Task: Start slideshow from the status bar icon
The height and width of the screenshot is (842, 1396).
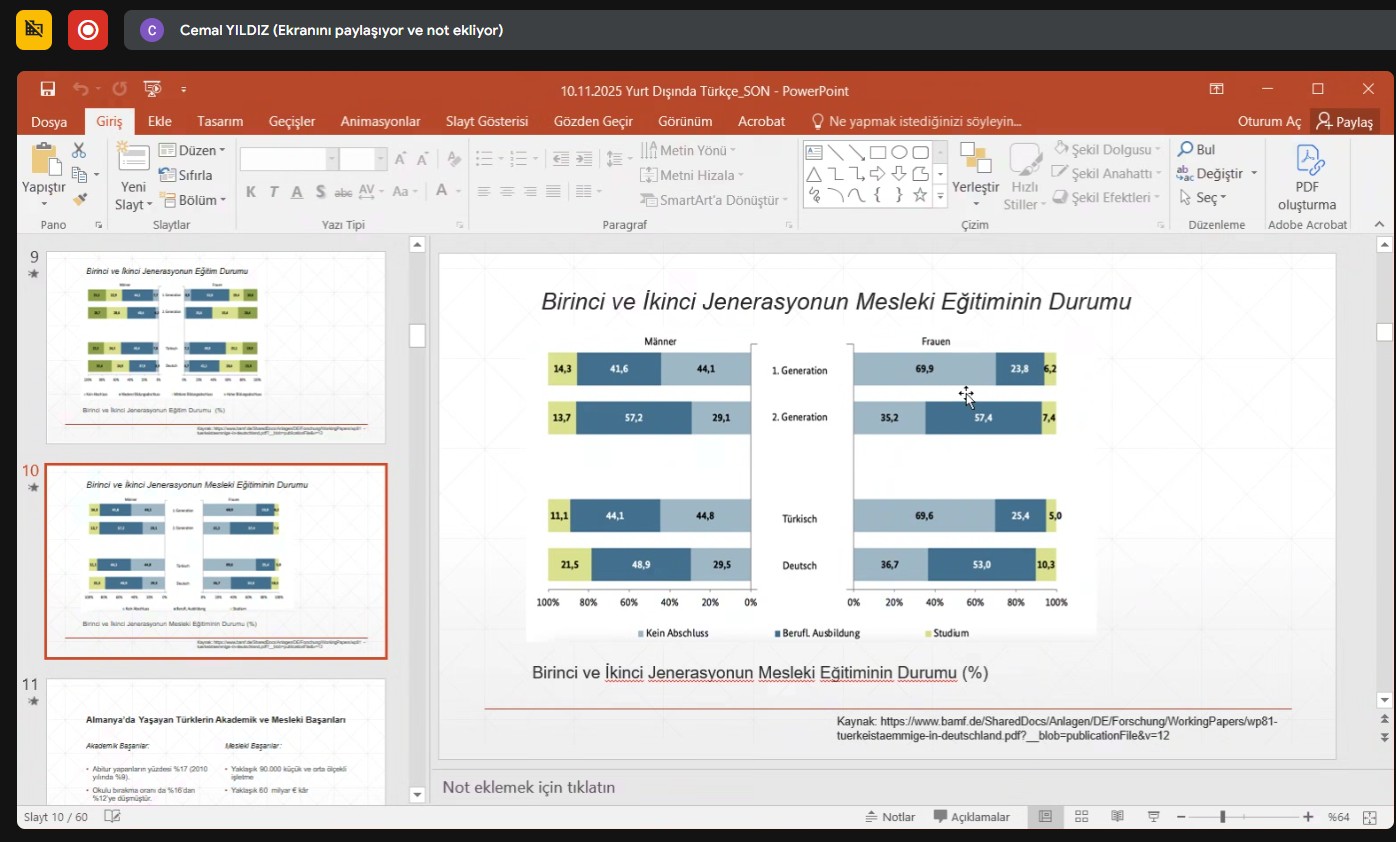Action: 1153,817
